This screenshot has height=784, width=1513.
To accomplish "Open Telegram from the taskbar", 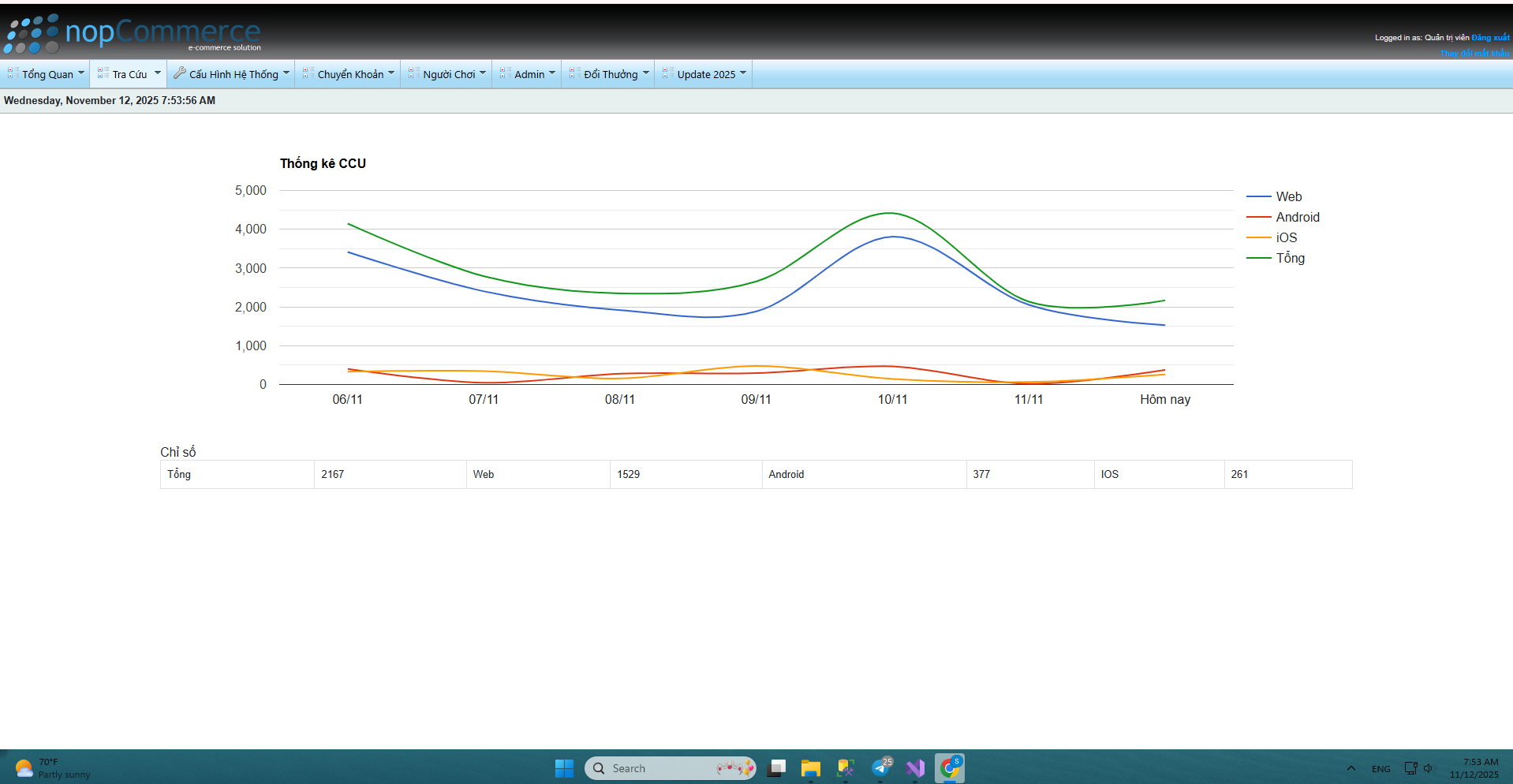I will [x=881, y=768].
